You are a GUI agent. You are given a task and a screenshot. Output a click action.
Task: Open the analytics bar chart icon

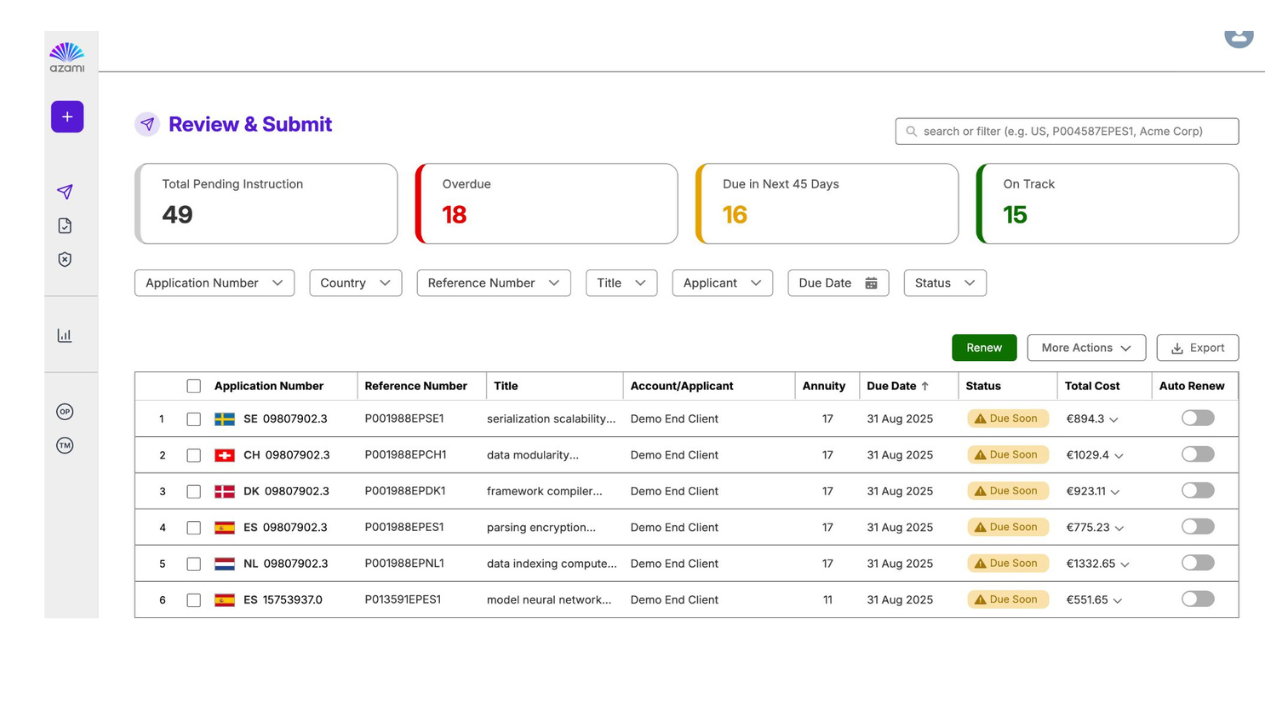(65, 334)
